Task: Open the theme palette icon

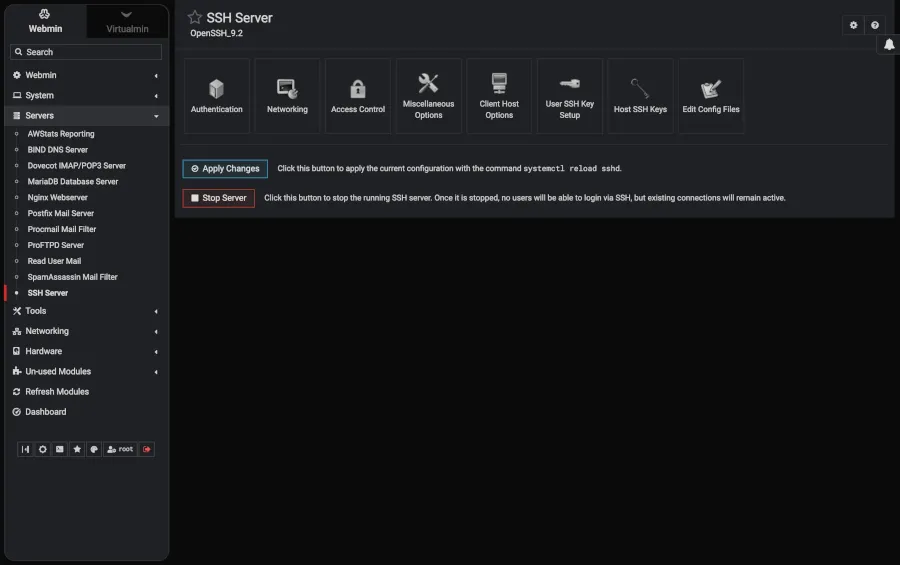Action: pyautogui.click(x=94, y=450)
